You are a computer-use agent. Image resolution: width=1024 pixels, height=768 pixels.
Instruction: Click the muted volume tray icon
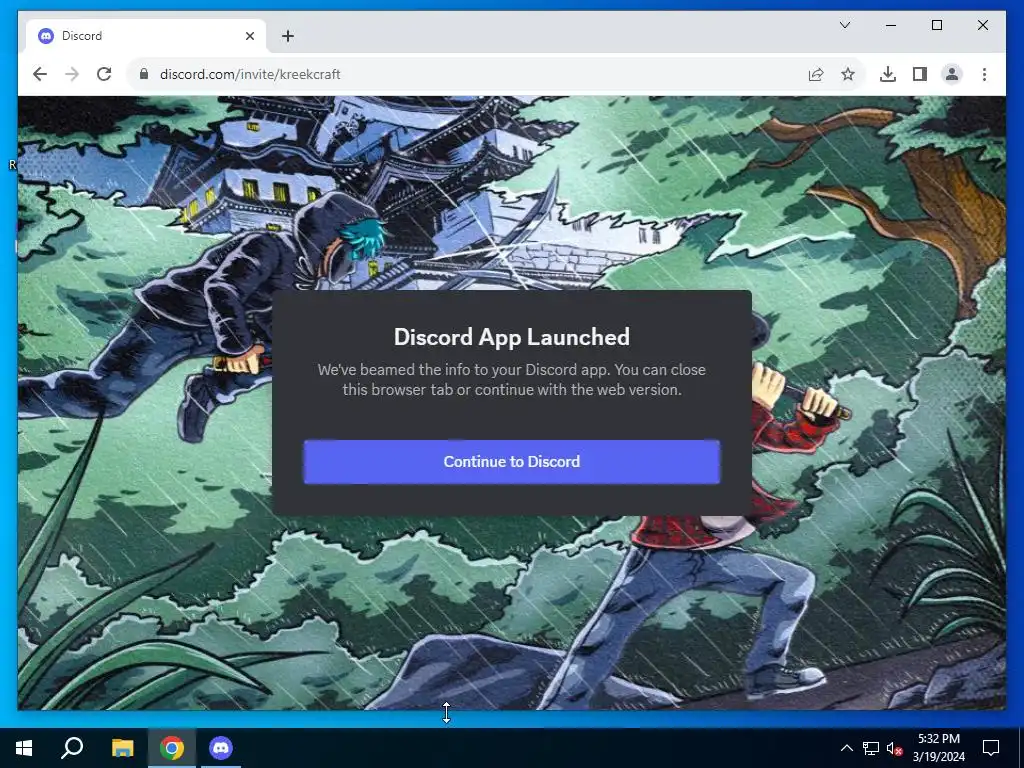[x=894, y=748]
